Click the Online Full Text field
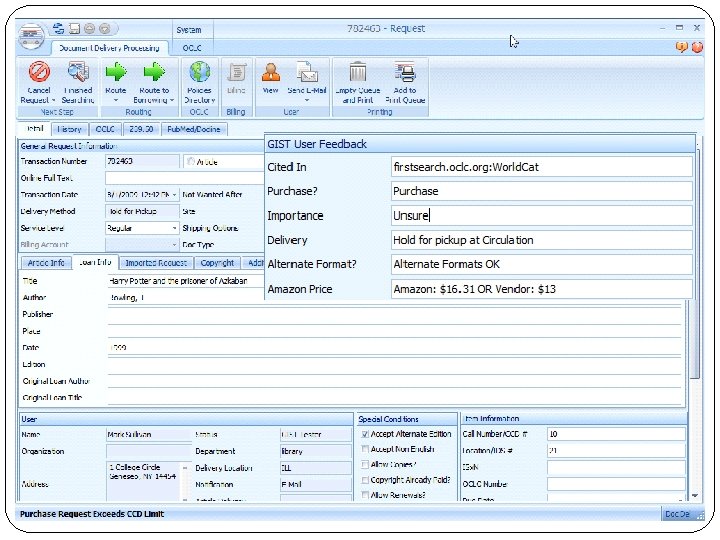This screenshot has height=540, width=720. pyautogui.click(x=185, y=178)
